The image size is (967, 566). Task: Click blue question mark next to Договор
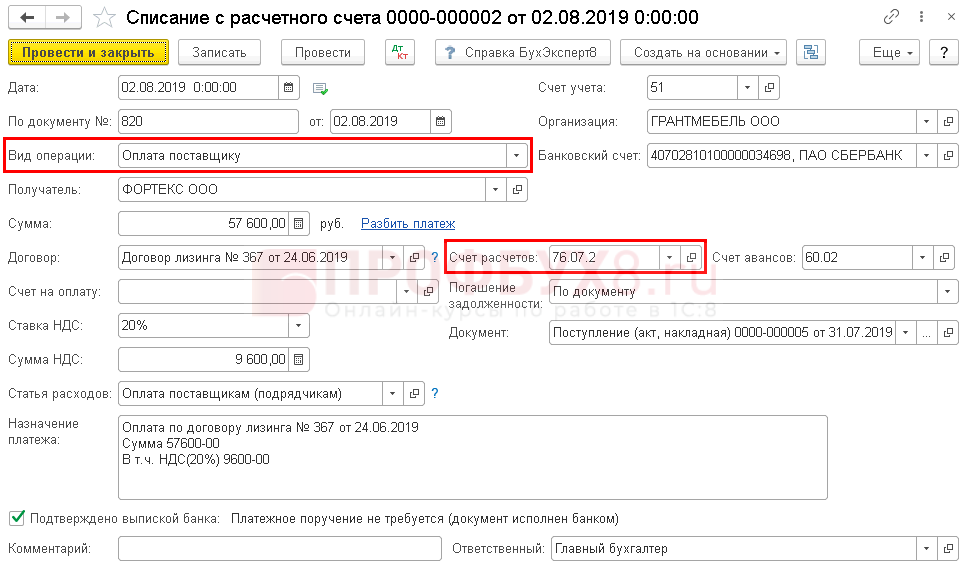pos(435,257)
